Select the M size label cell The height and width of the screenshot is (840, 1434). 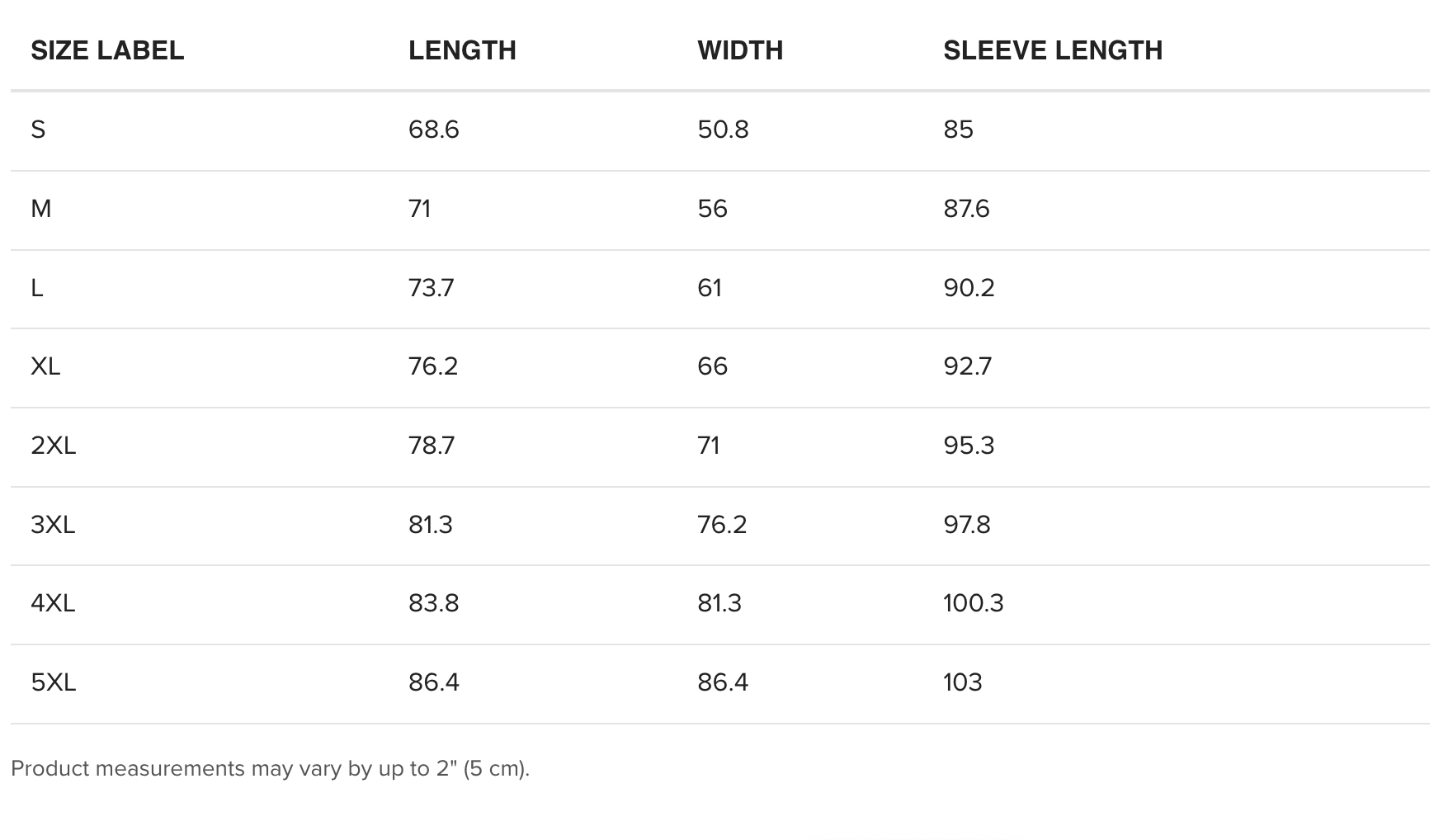click(41, 209)
